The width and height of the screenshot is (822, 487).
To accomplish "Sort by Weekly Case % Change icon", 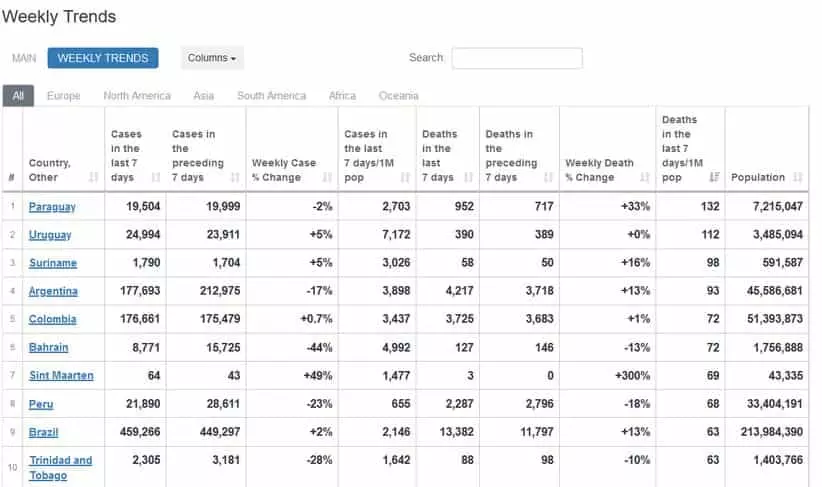I will (x=327, y=178).
